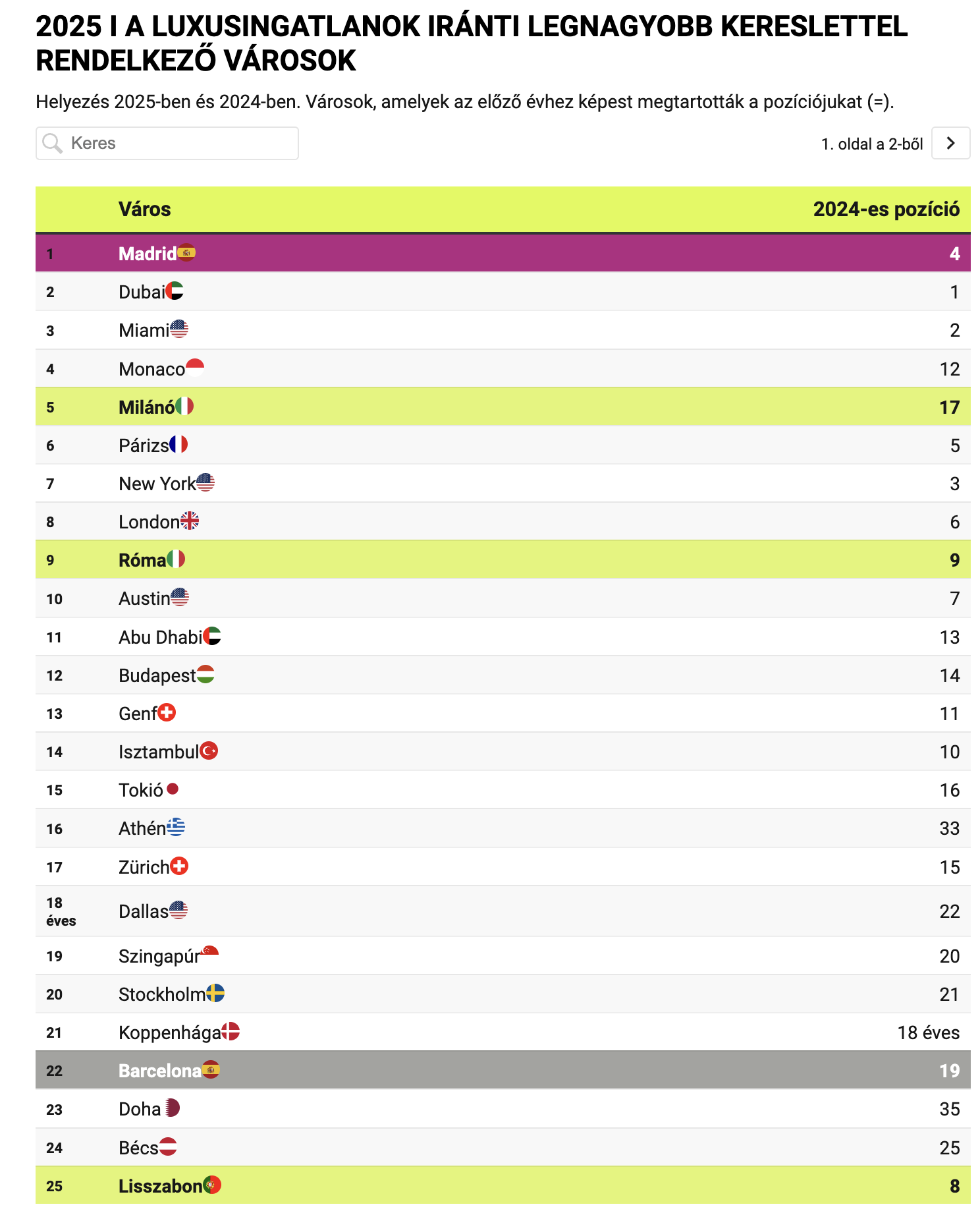Click the Qatar flag beside Doha
Viewport: 980px width, 1215px height.
pos(171,1108)
